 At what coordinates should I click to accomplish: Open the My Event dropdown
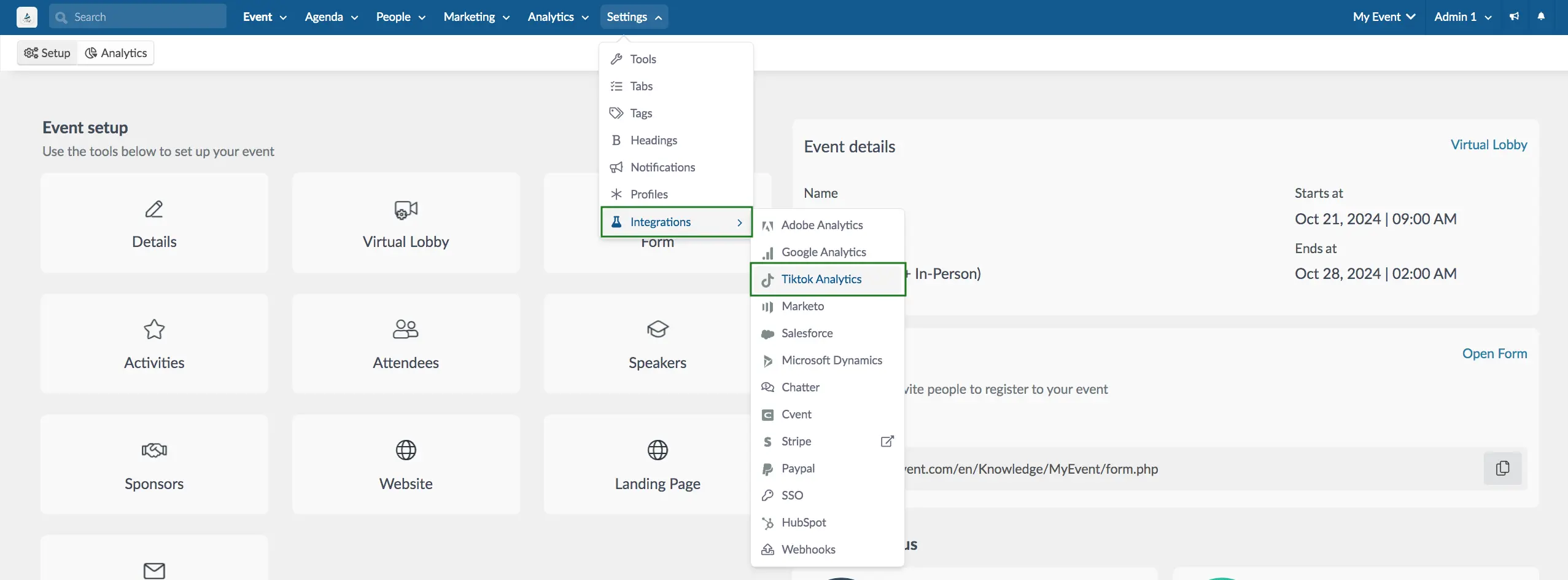tap(1384, 17)
